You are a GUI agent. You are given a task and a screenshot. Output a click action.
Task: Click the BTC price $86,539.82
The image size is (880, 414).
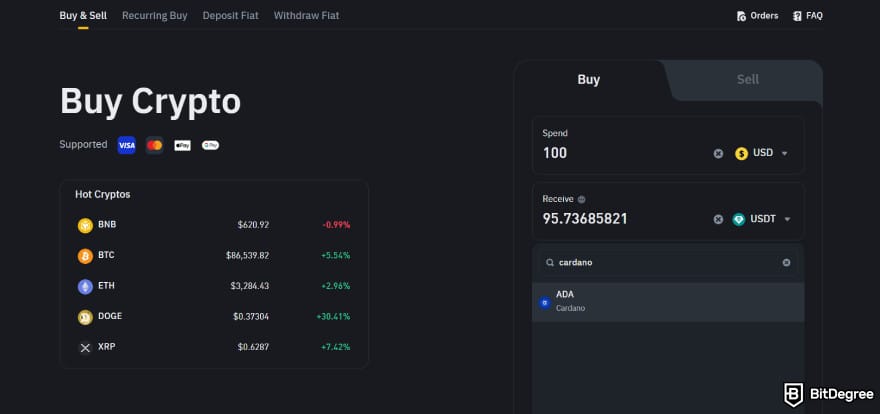click(x=248, y=256)
